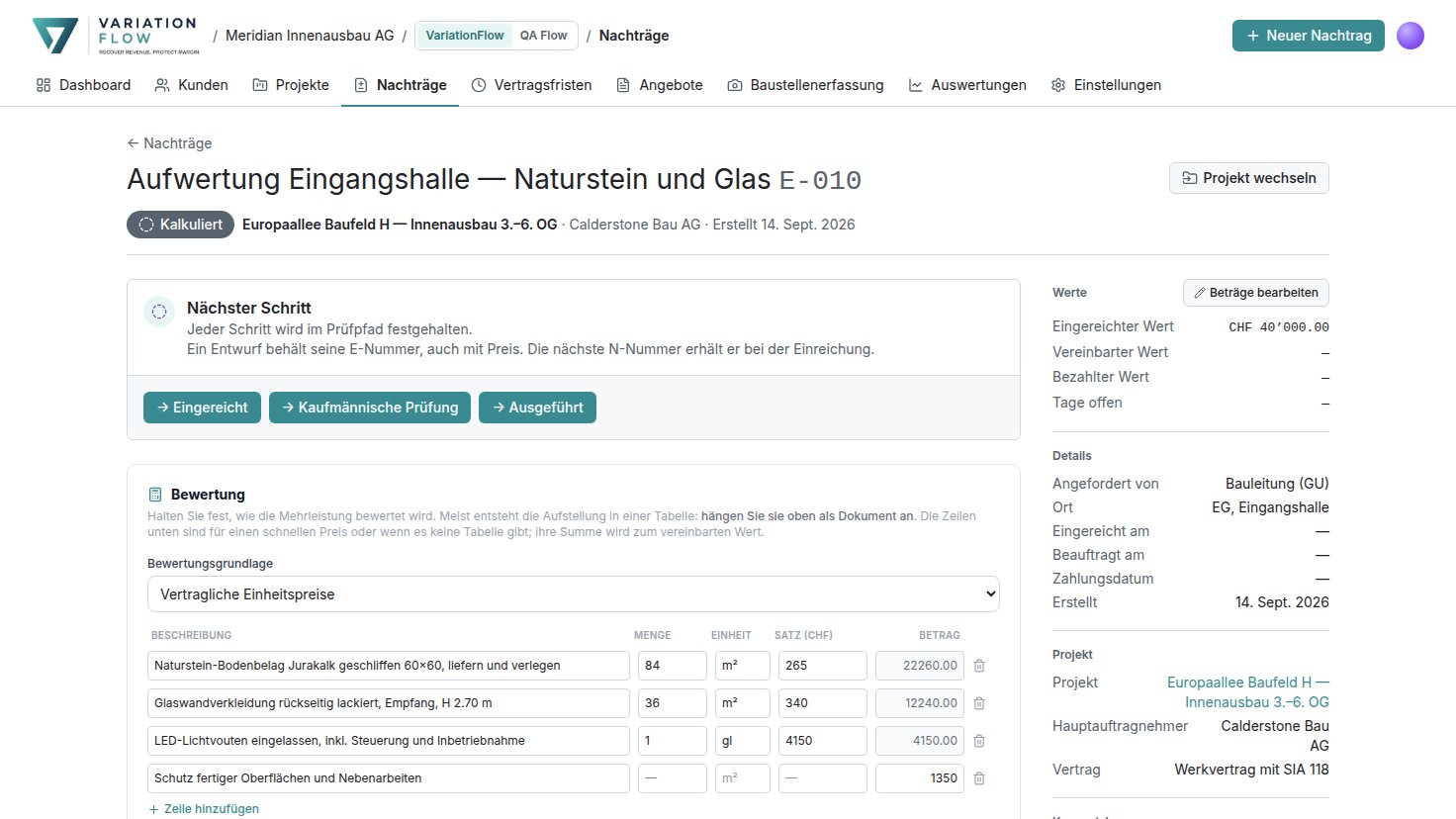The image size is (1456, 819).
Task: Open the Angebote tab
Action: [660, 85]
